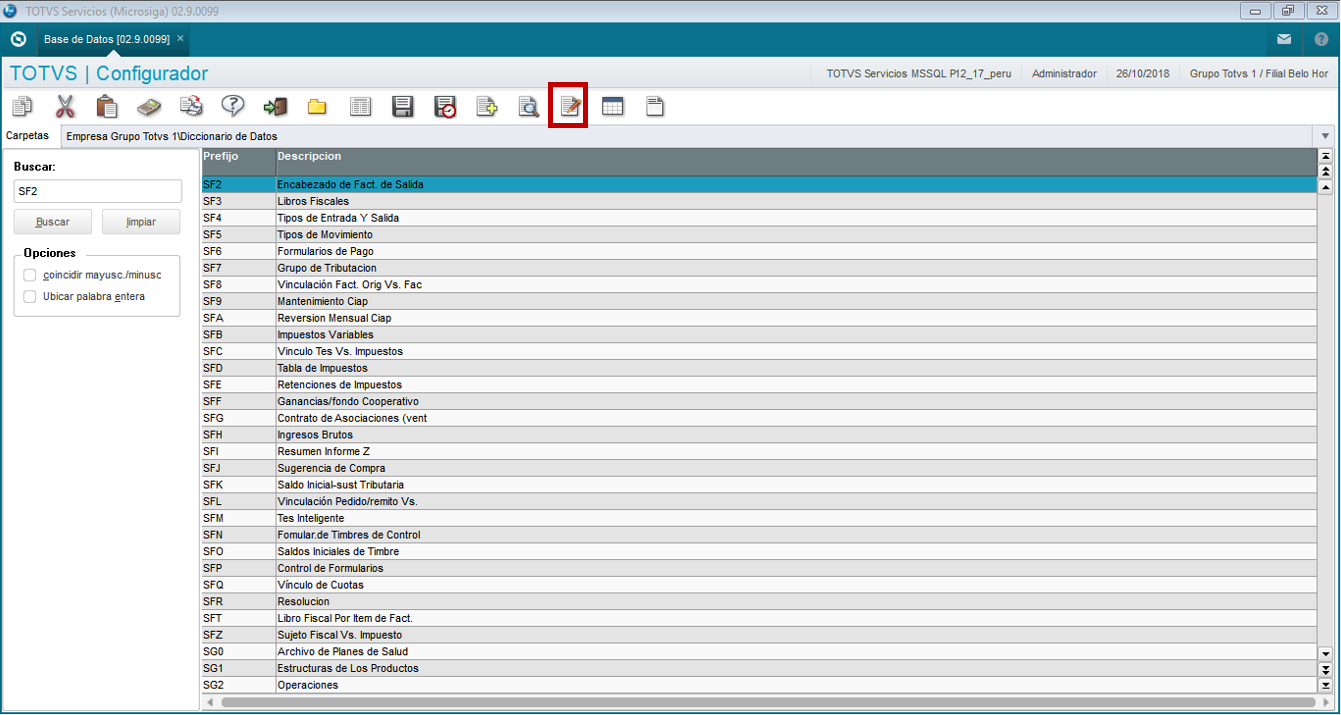This screenshot has width=1341, height=715.
Task: Click the floppy disk icon with red clock
Action: (x=445, y=107)
